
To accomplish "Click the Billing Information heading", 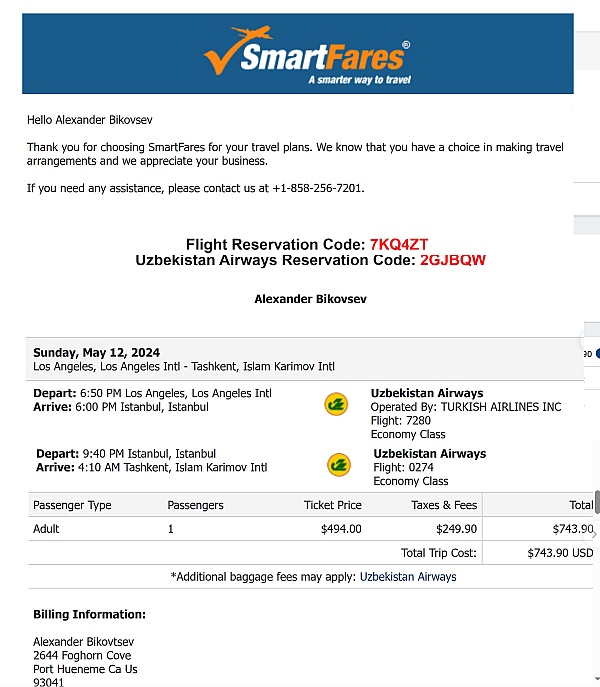I will tap(89, 614).
